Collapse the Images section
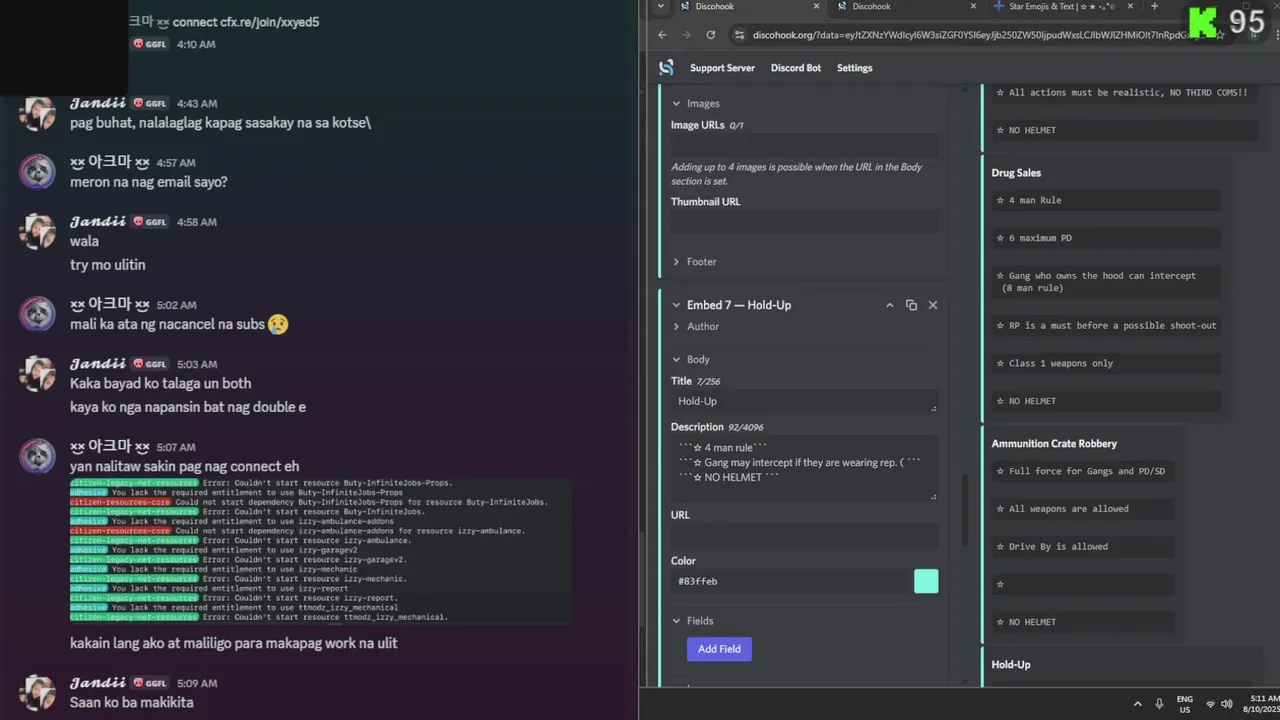Screen dimensions: 1280x720 [695, 103]
